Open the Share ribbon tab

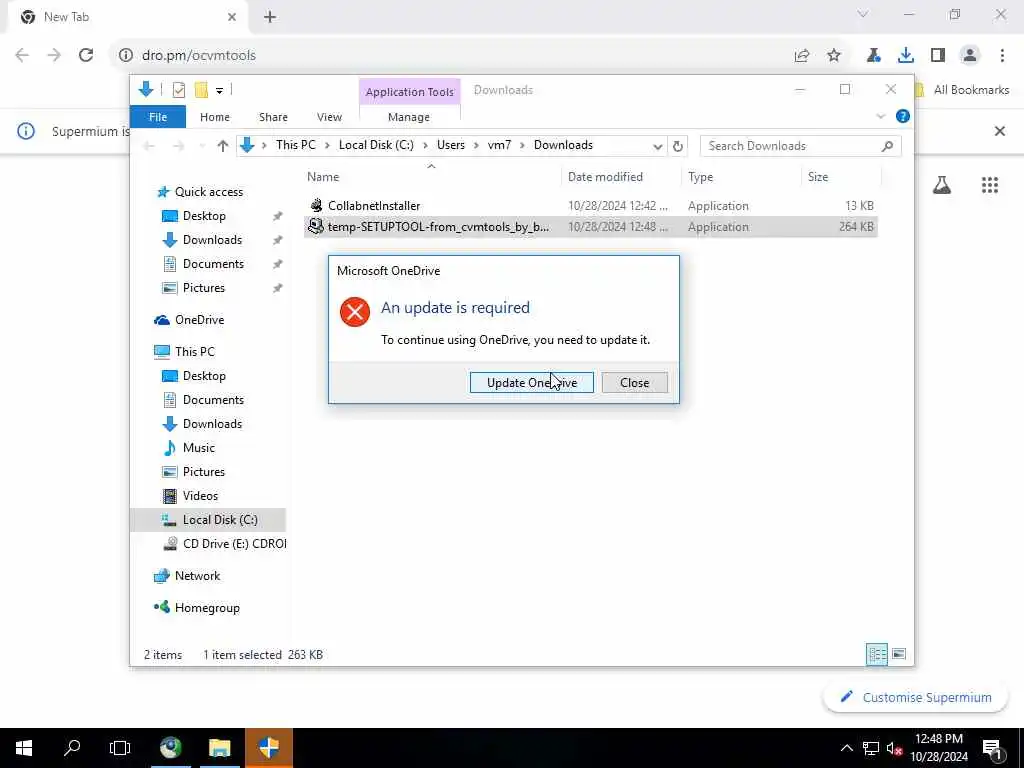tap(273, 117)
